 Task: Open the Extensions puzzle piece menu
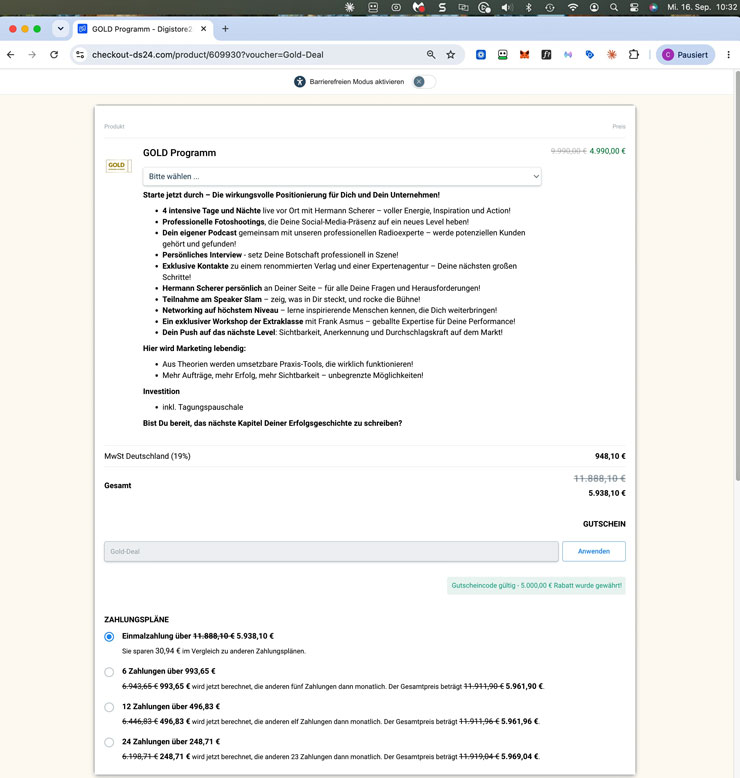tap(634, 55)
